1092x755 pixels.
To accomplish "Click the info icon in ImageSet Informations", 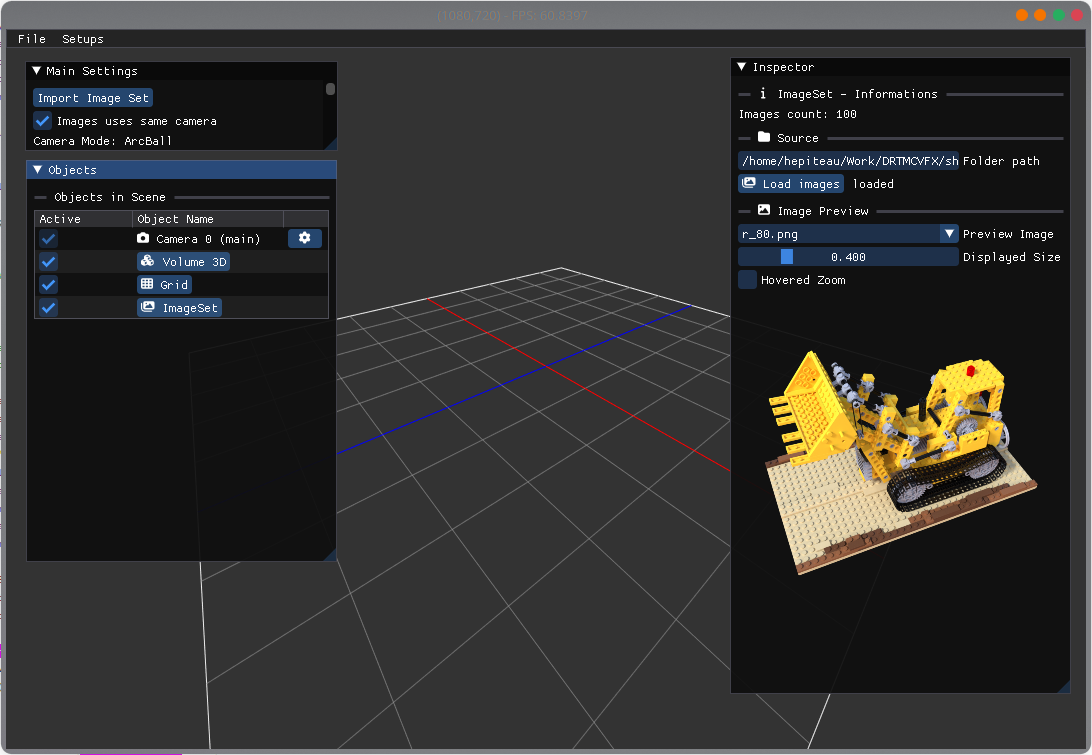I will tap(763, 93).
